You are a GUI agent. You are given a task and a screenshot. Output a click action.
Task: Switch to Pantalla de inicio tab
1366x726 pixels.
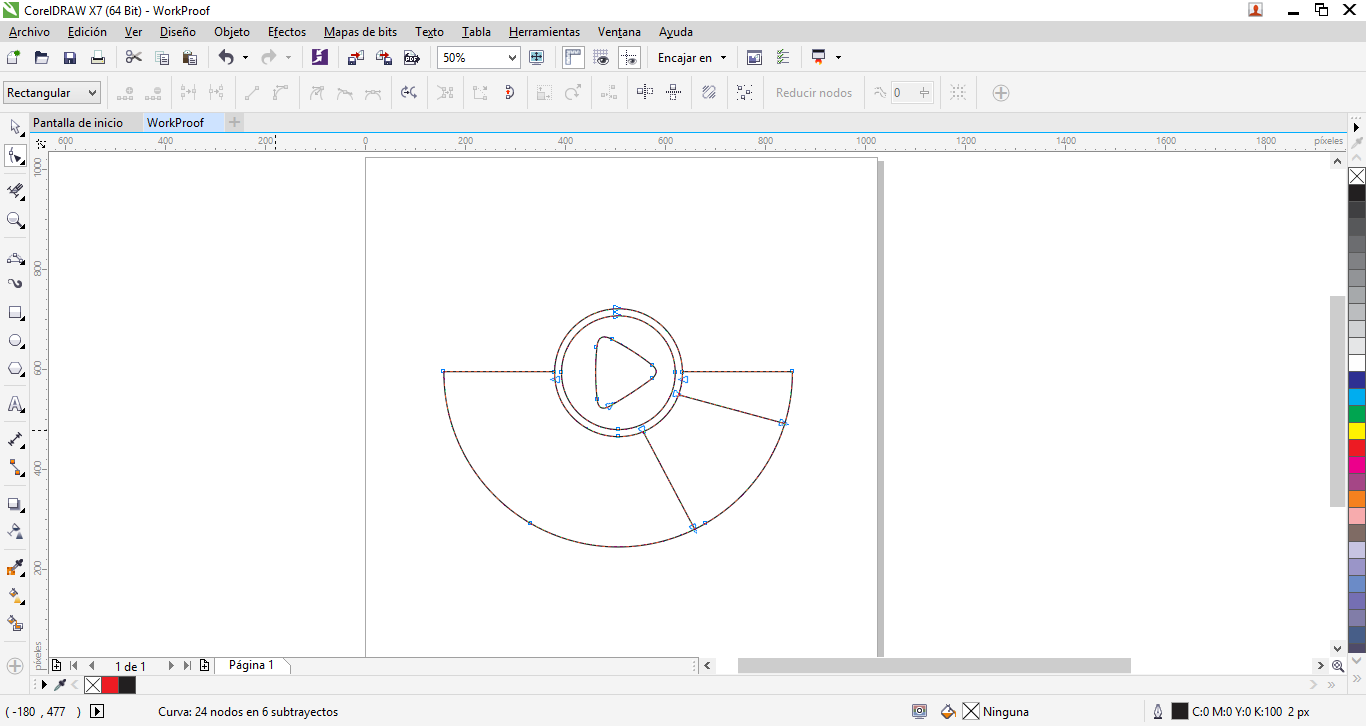pyautogui.click(x=78, y=123)
